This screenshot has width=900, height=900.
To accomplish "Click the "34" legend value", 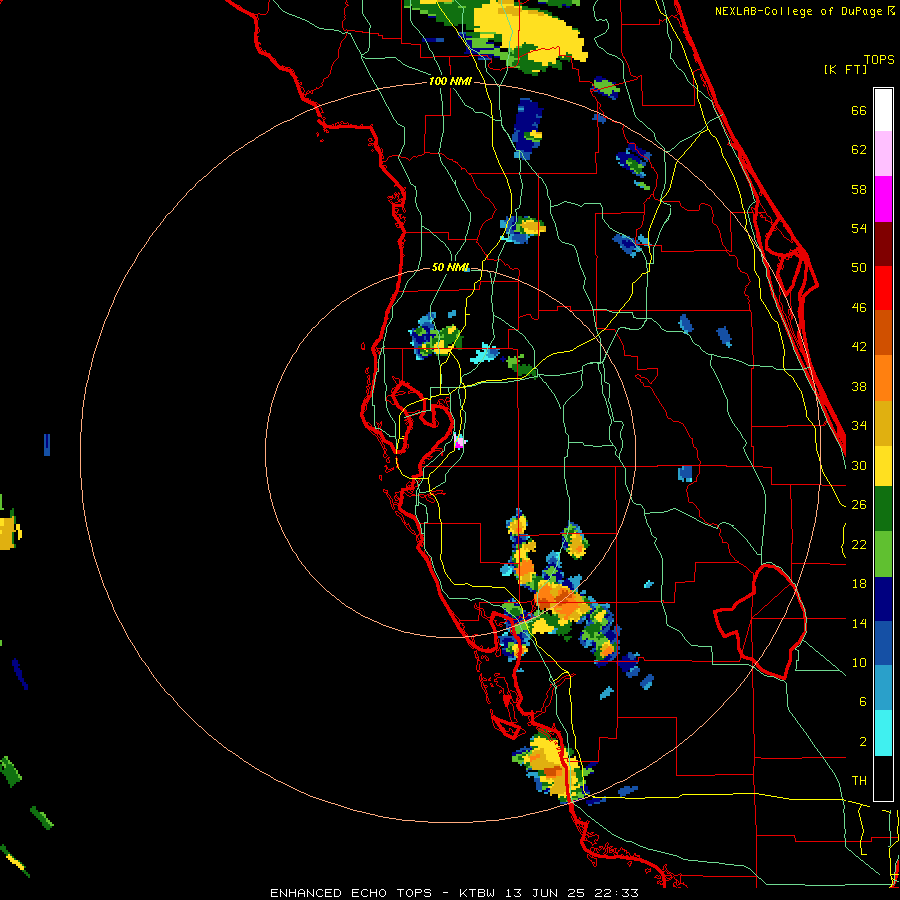I will click(x=859, y=426).
